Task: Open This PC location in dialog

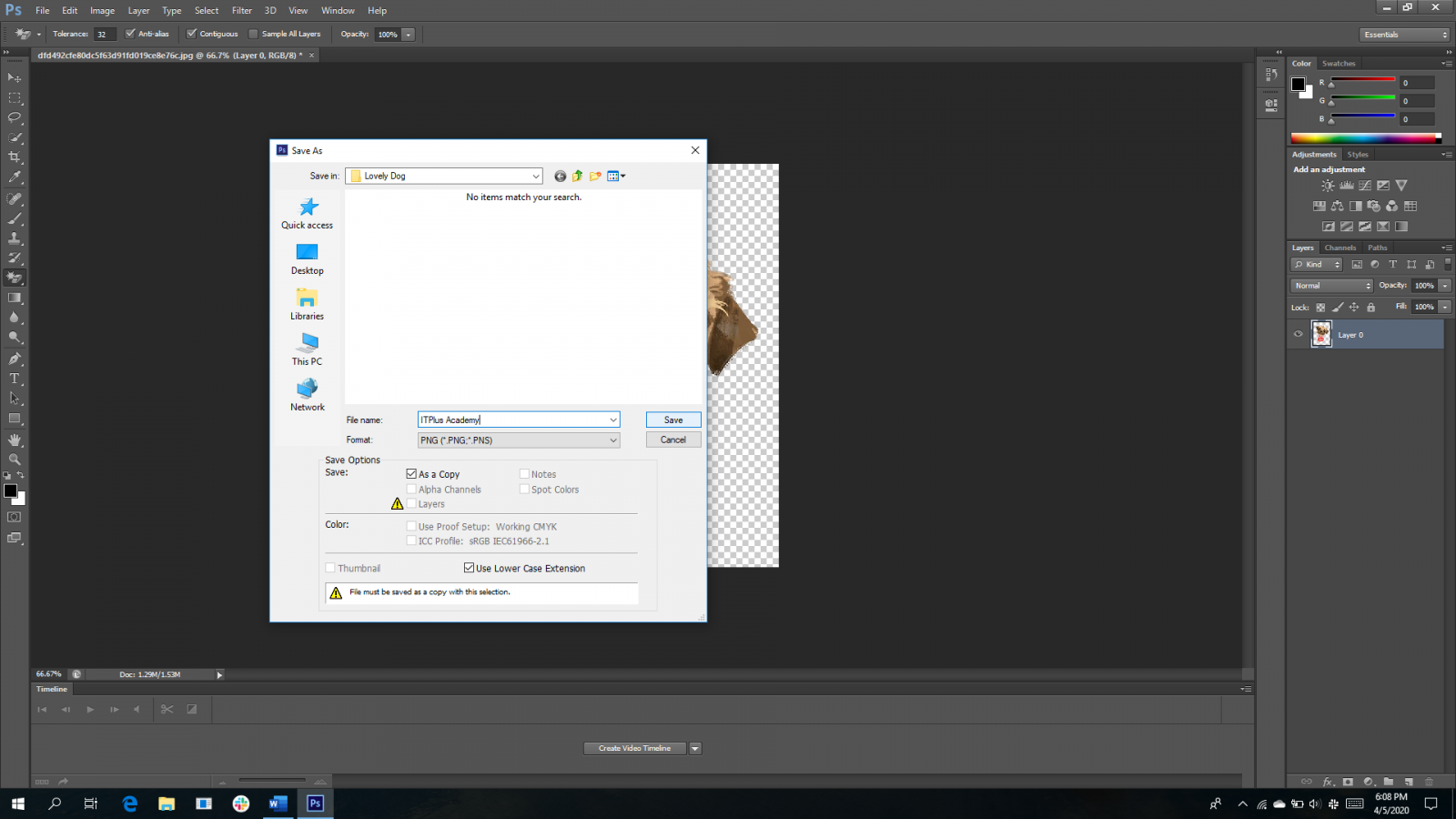Action: click(307, 349)
